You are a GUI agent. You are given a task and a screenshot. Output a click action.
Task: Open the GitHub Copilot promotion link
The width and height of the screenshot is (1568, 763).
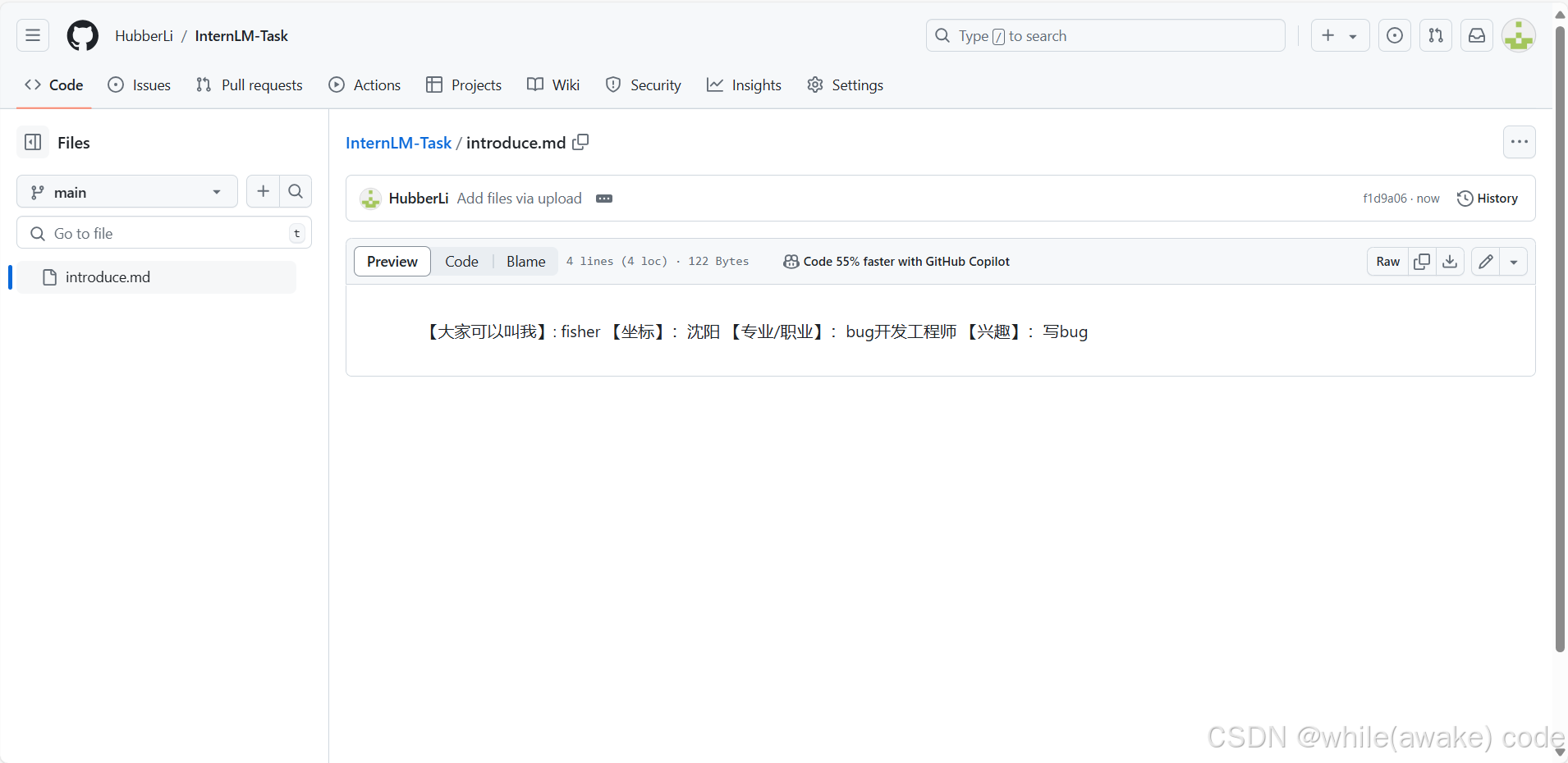coord(896,262)
